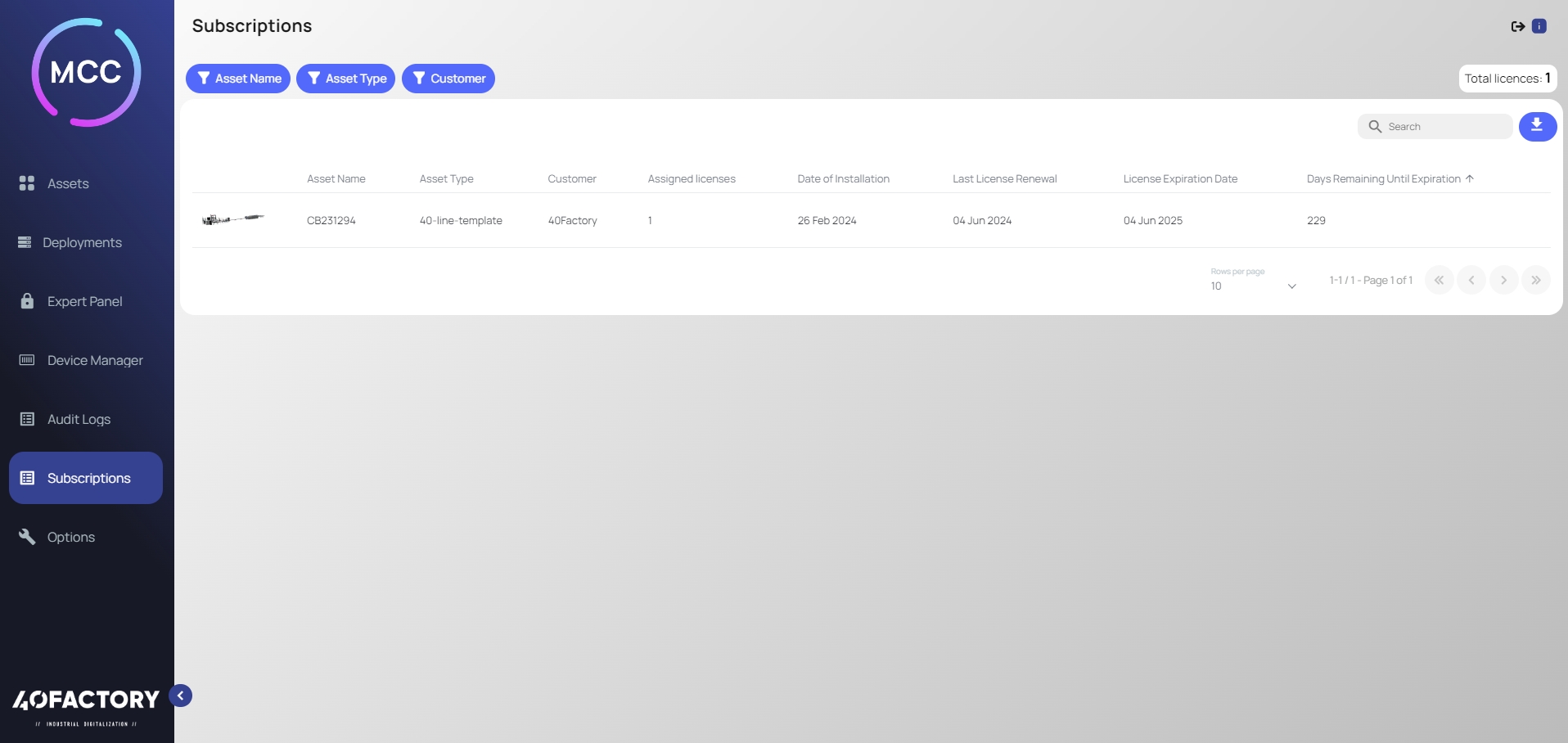Click the CB231294 asset thumbnail image
1568x743 pixels.
233,219
